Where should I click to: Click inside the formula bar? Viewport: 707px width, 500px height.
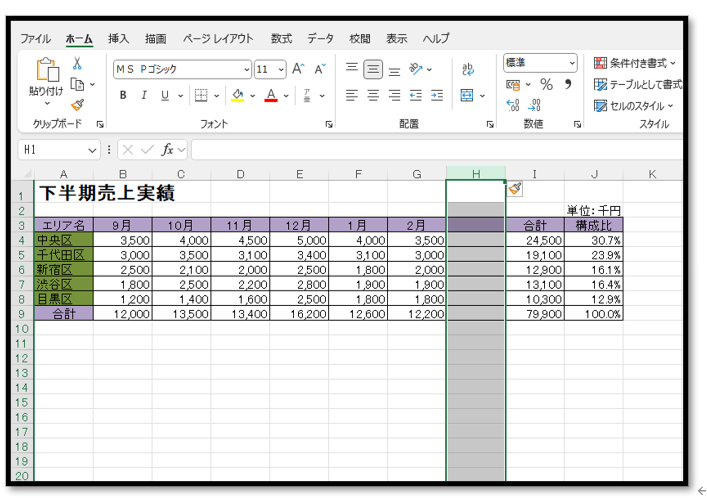(437, 150)
